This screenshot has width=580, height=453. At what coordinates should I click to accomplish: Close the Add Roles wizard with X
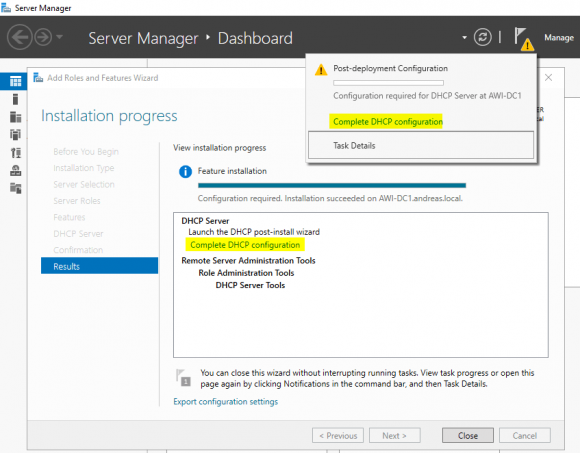coord(548,78)
